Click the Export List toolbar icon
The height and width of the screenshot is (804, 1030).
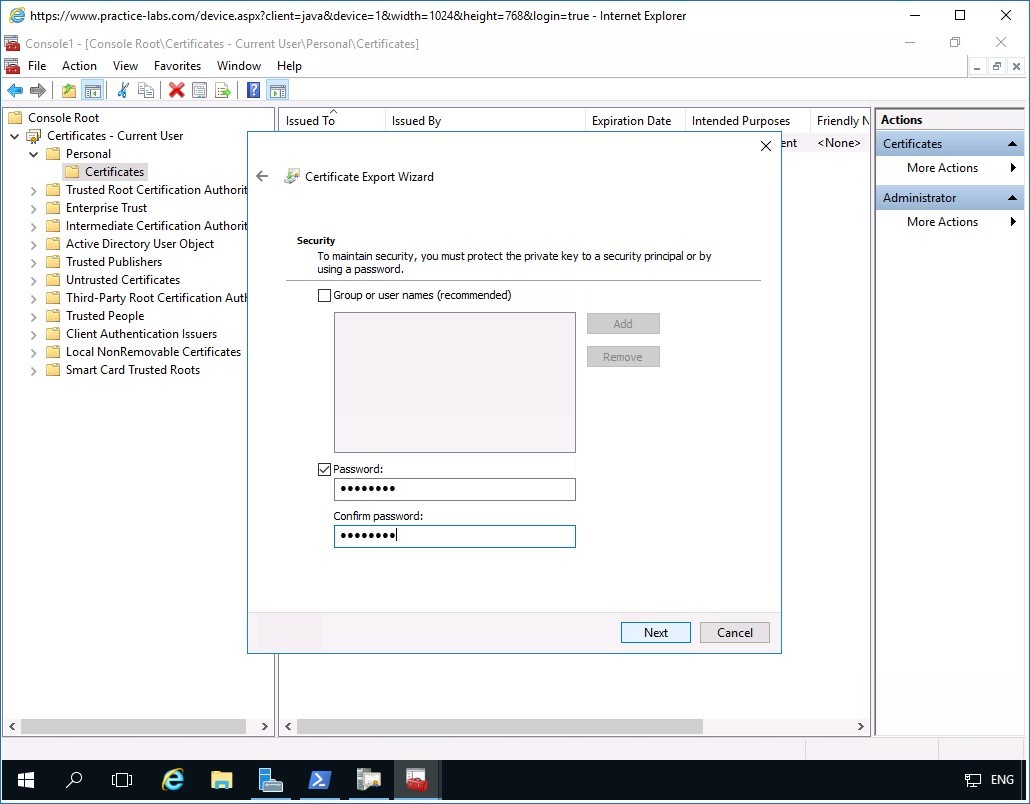tap(223, 91)
